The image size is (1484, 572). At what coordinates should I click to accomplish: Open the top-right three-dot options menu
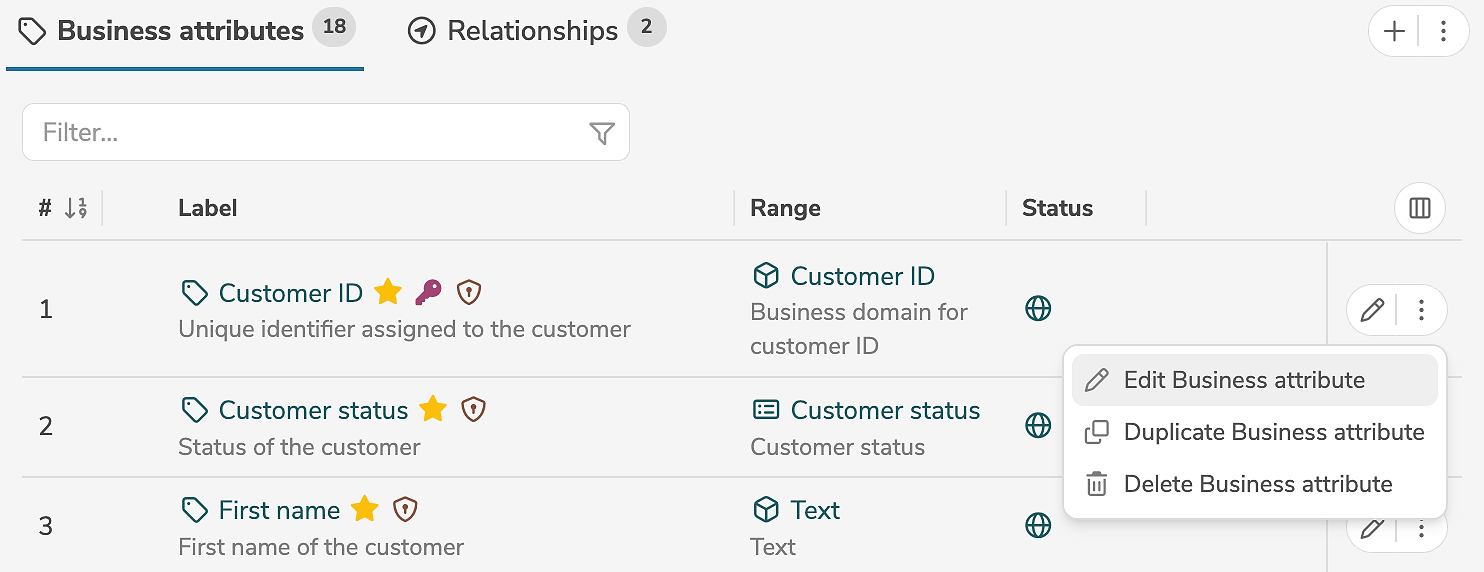[1443, 32]
